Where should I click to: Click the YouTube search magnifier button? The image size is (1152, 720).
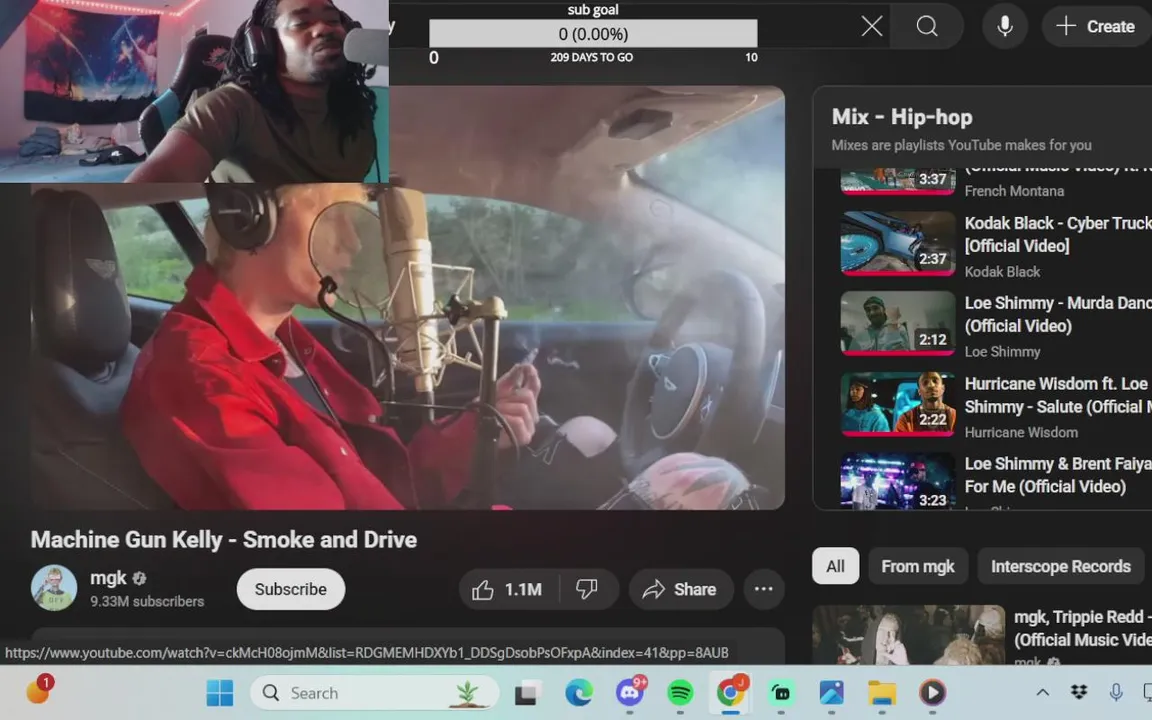(x=926, y=26)
